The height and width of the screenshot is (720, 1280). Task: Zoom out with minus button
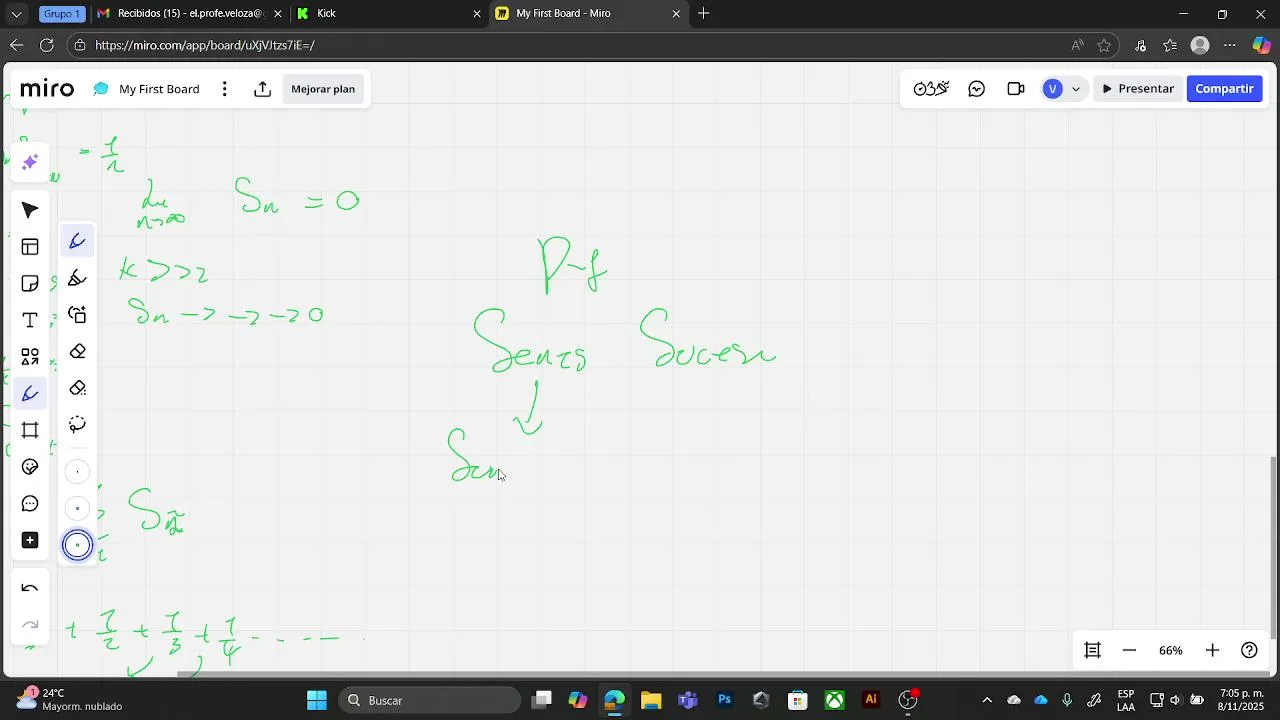[x=1130, y=651]
